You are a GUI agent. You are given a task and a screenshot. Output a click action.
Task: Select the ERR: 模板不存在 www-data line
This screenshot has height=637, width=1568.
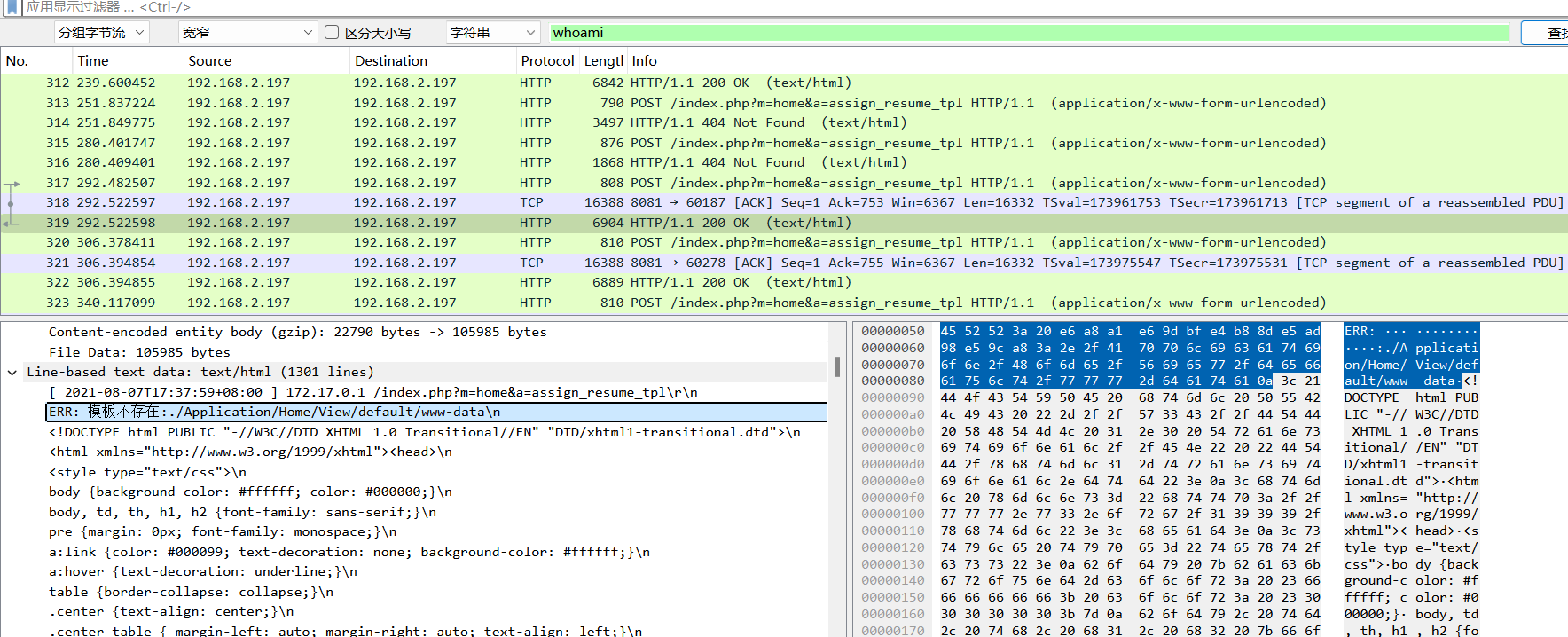436,413
